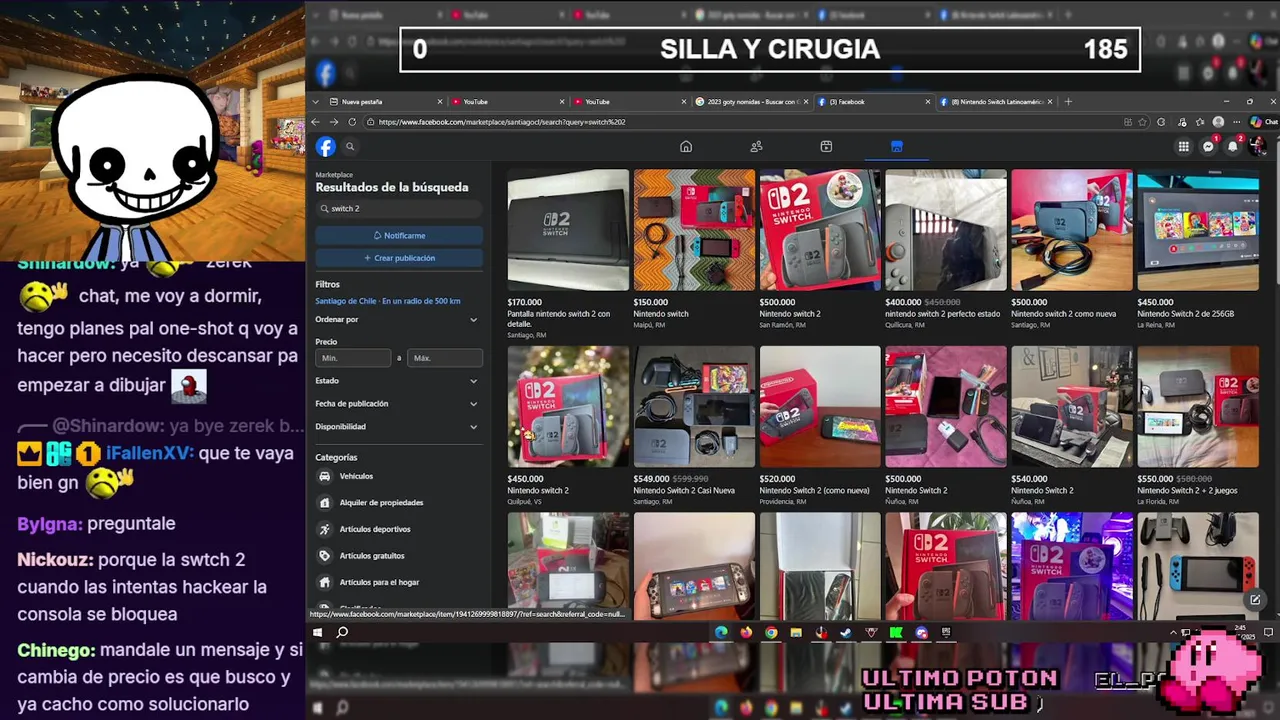The height and width of the screenshot is (720, 1280).
Task: Open $450.000 Switch 2 de 256GB listing
Action: coord(1198,249)
